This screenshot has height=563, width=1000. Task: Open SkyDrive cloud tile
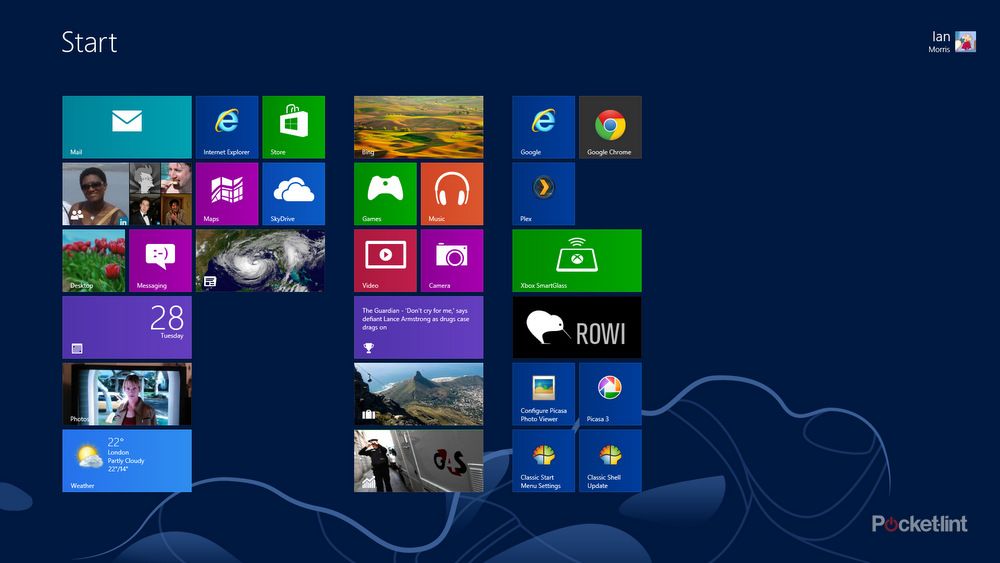coord(293,194)
